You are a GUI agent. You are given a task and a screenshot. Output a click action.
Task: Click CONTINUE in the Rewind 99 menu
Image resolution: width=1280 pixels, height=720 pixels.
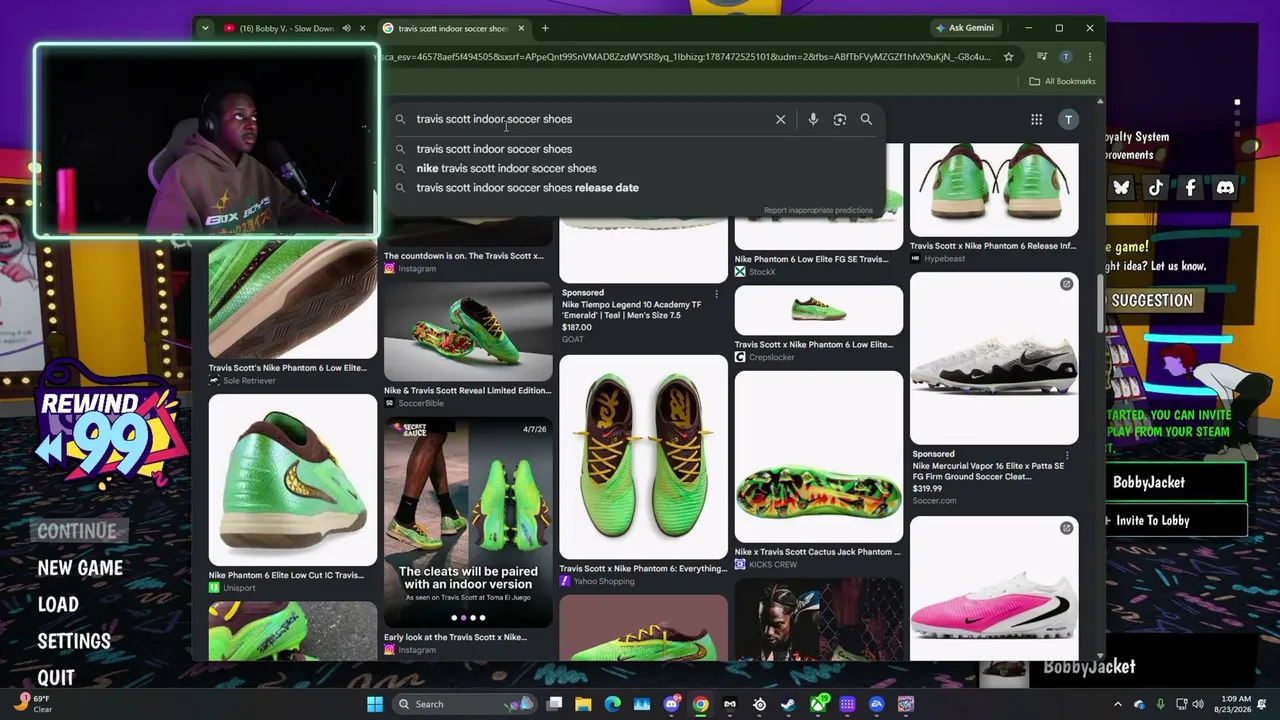77,531
